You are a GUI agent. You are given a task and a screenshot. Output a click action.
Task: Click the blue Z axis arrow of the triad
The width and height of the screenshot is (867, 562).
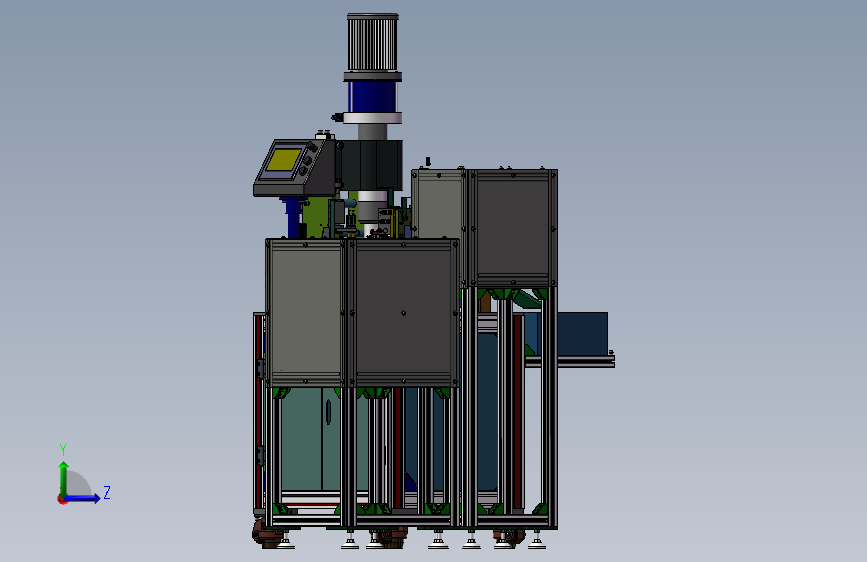coord(83,498)
